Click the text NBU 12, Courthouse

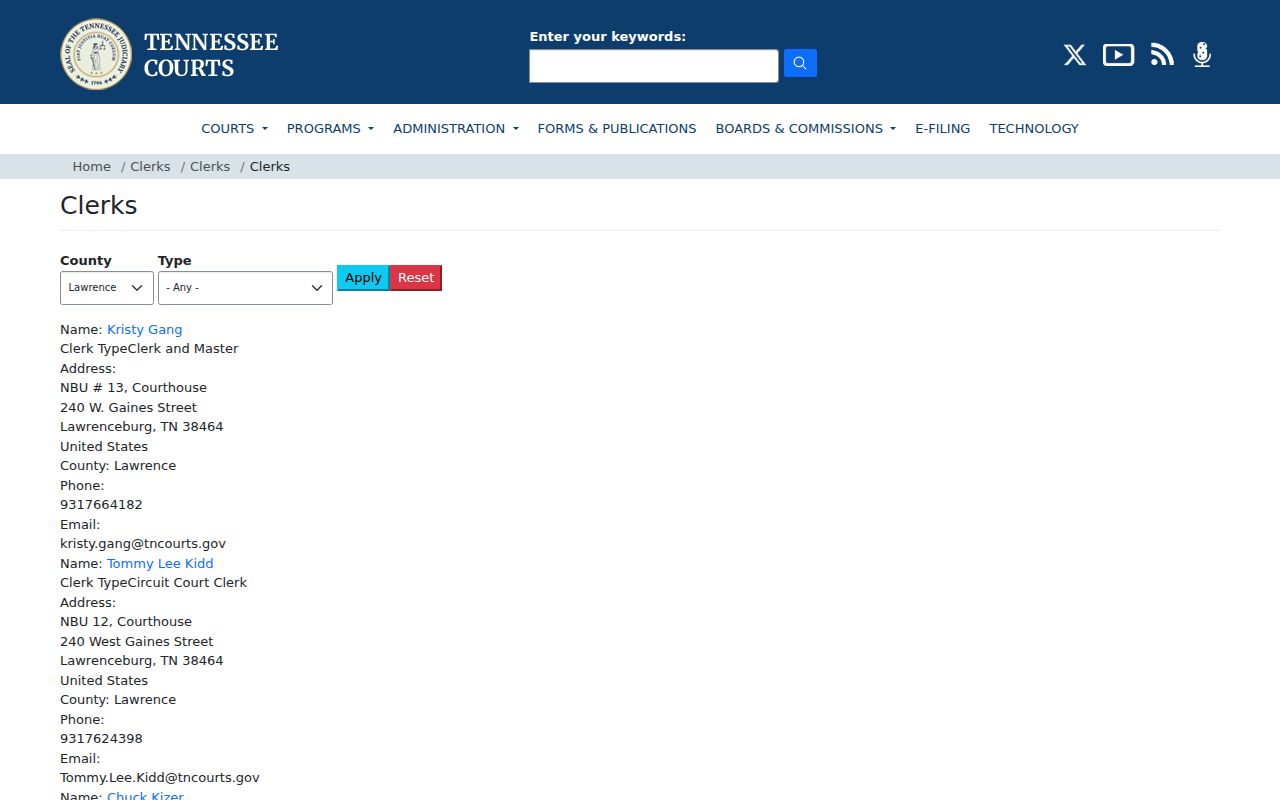pos(126,622)
